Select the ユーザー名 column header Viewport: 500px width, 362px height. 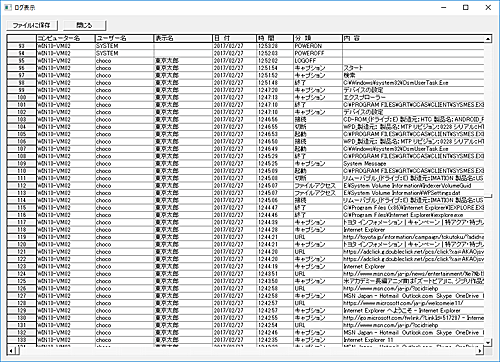click(124, 38)
